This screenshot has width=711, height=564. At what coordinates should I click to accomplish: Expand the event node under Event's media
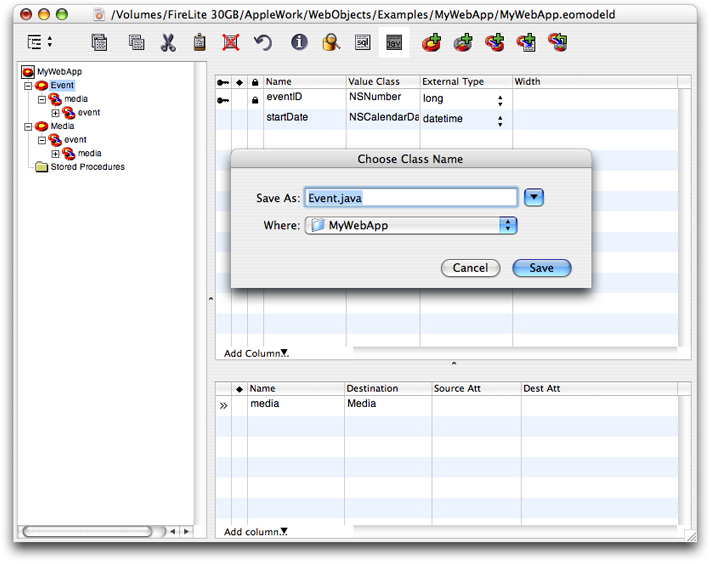(55, 112)
